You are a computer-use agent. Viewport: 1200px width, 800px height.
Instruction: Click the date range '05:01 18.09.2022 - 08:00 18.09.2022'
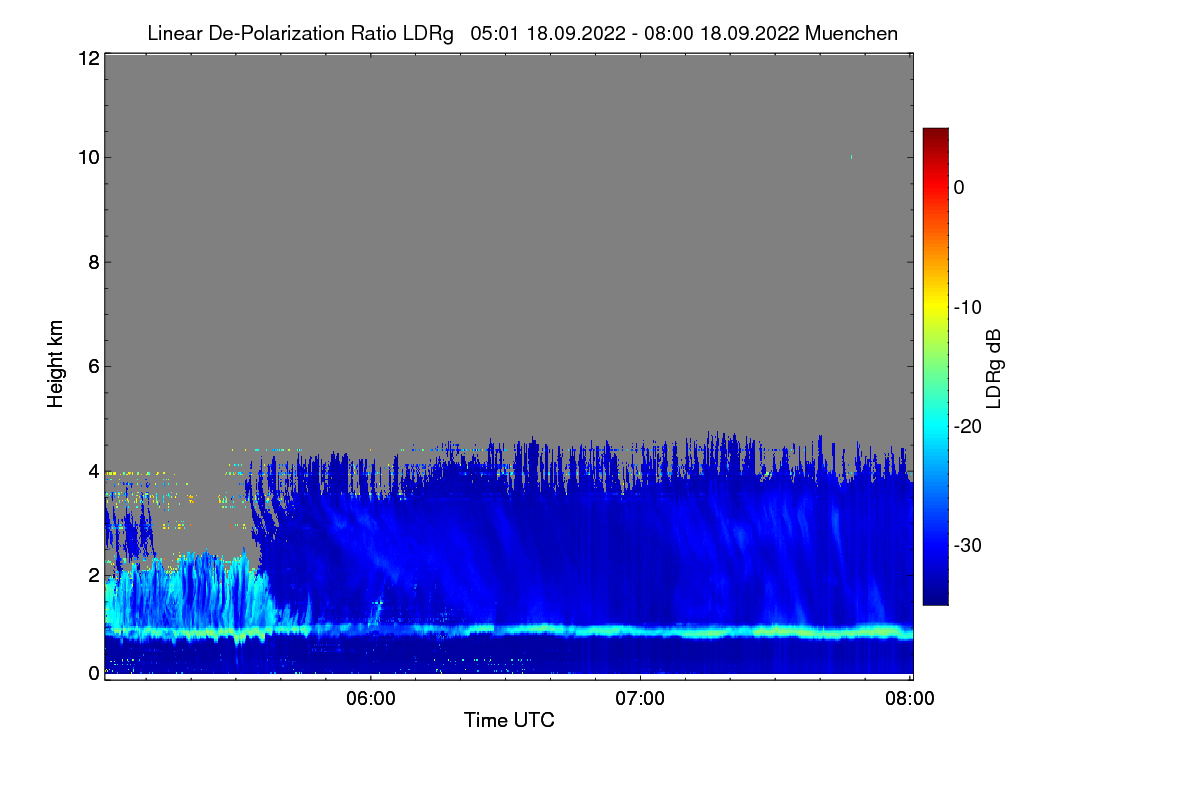pyautogui.click(x=634, y=33)
